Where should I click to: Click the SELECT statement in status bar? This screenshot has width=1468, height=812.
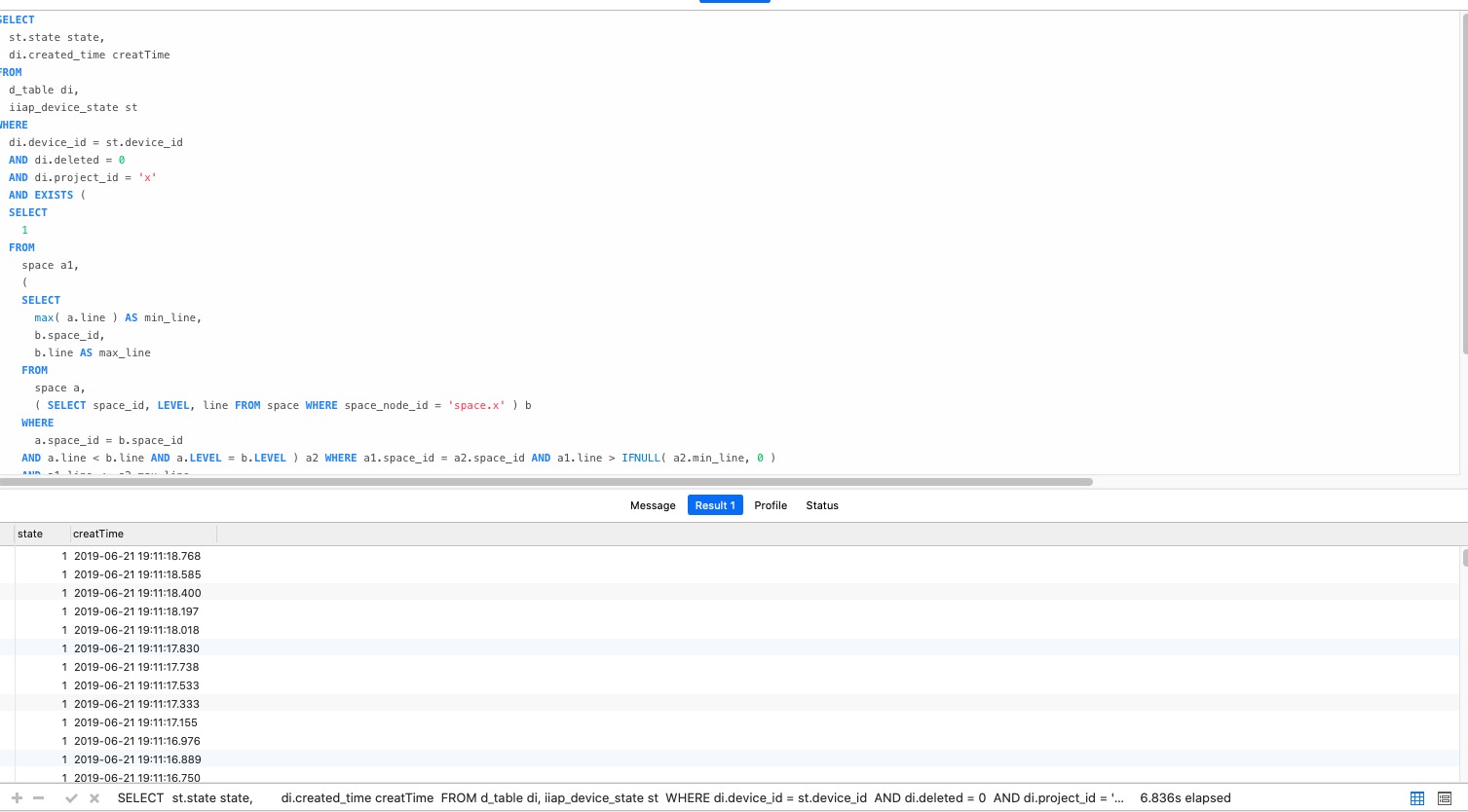620,798
